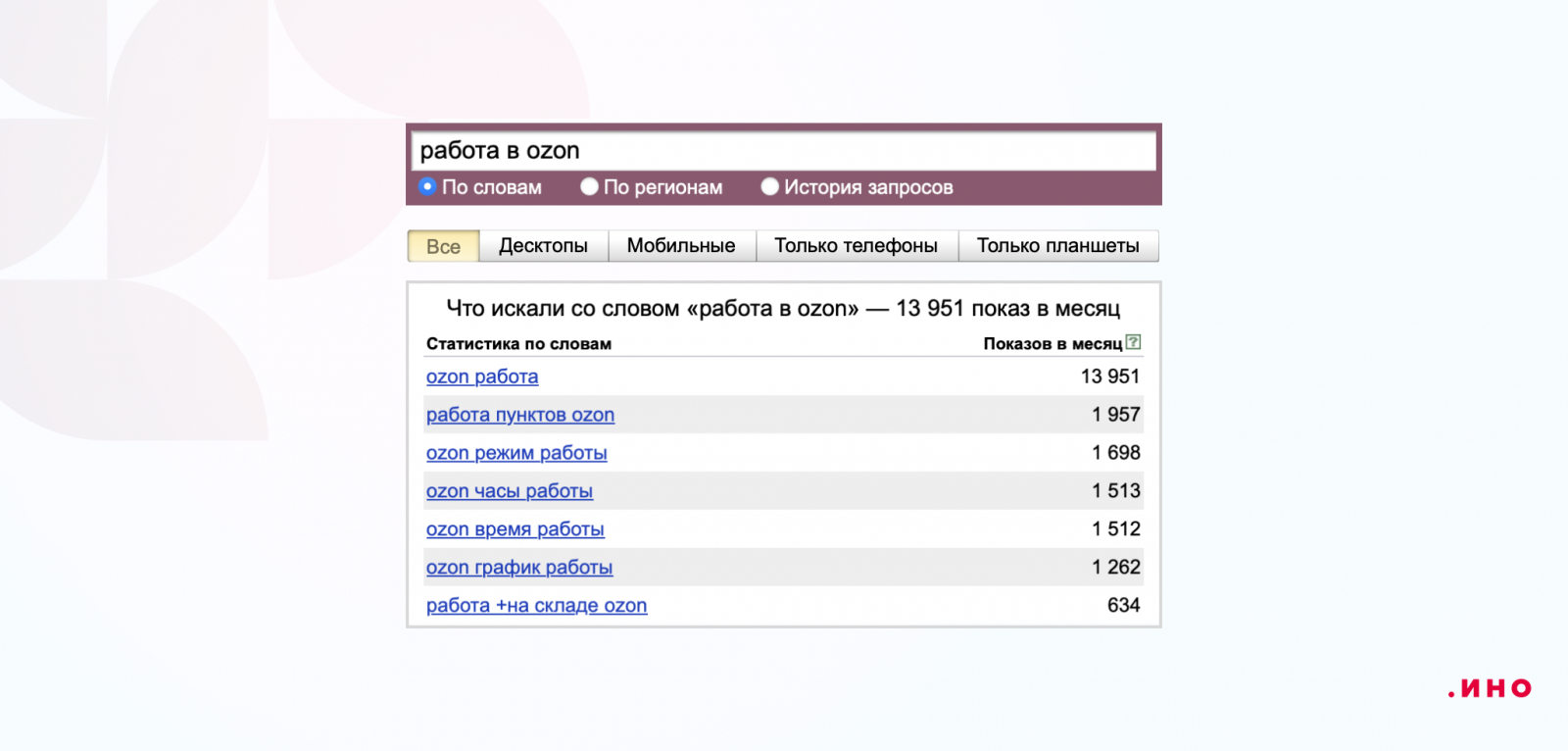Click the search field containing работа в ozon
The image size is (1568, 751).
click(782, 151)
